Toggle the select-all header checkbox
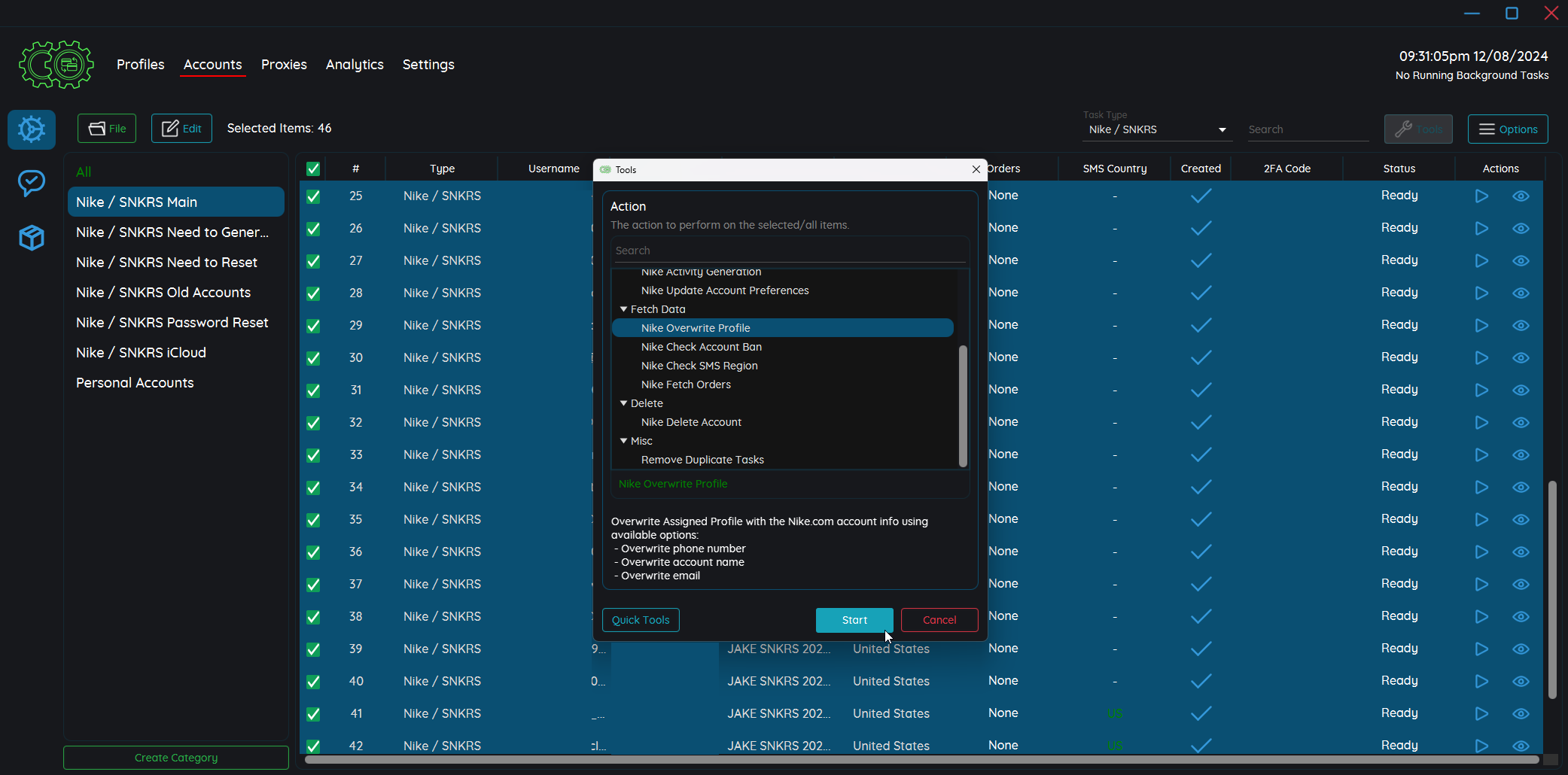The width and height of the screenshot is (1568, 775). coord(313,169)
